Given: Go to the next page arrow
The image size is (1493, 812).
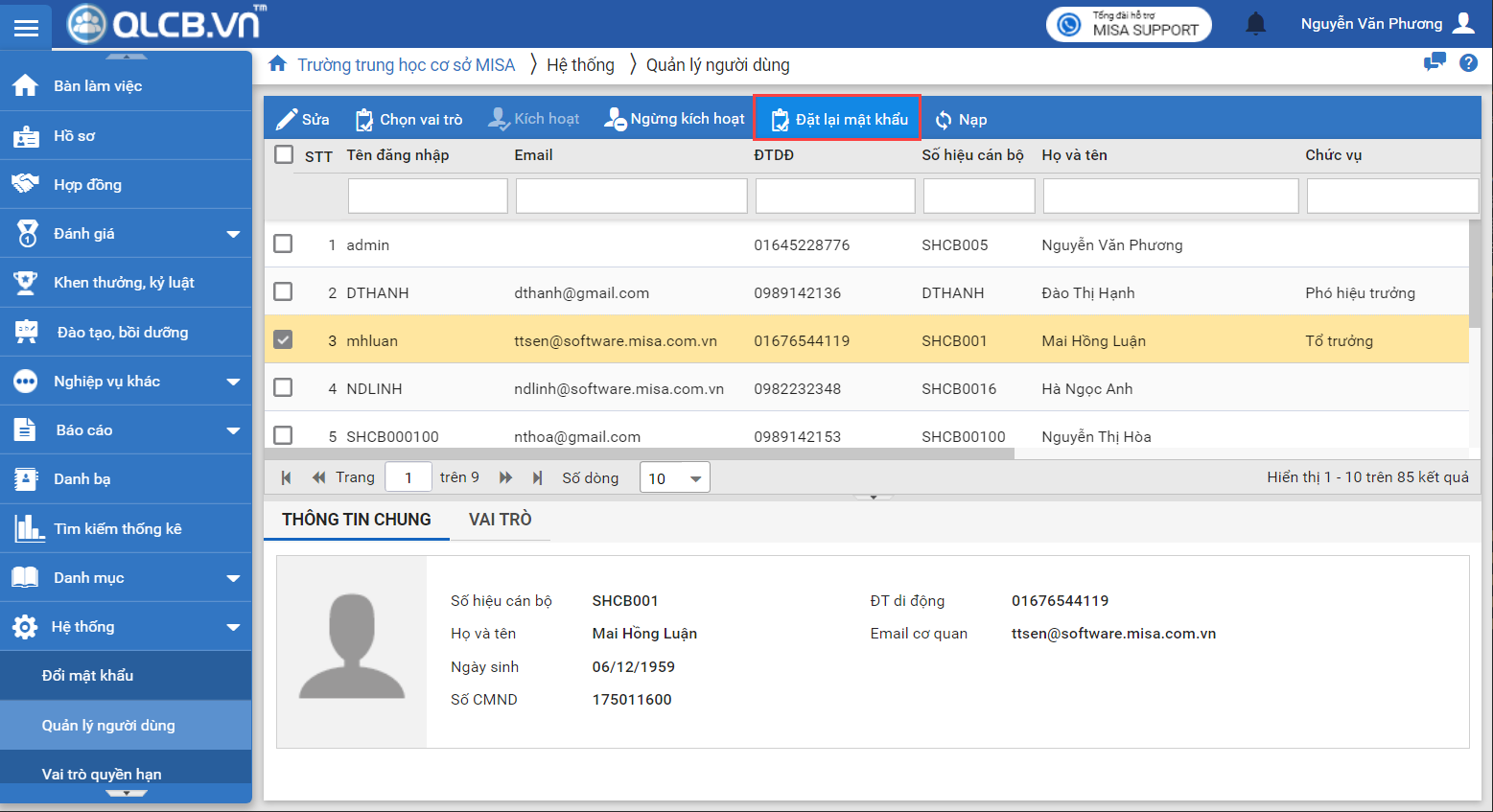Looking at the screenshot, I should pyautogui.click(x=506, y=477).
